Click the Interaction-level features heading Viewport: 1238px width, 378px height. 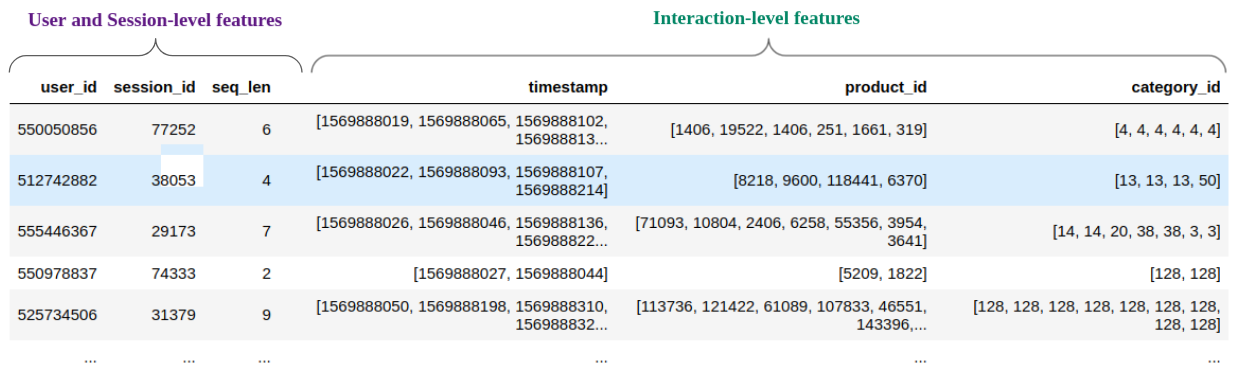click(756, 18)
